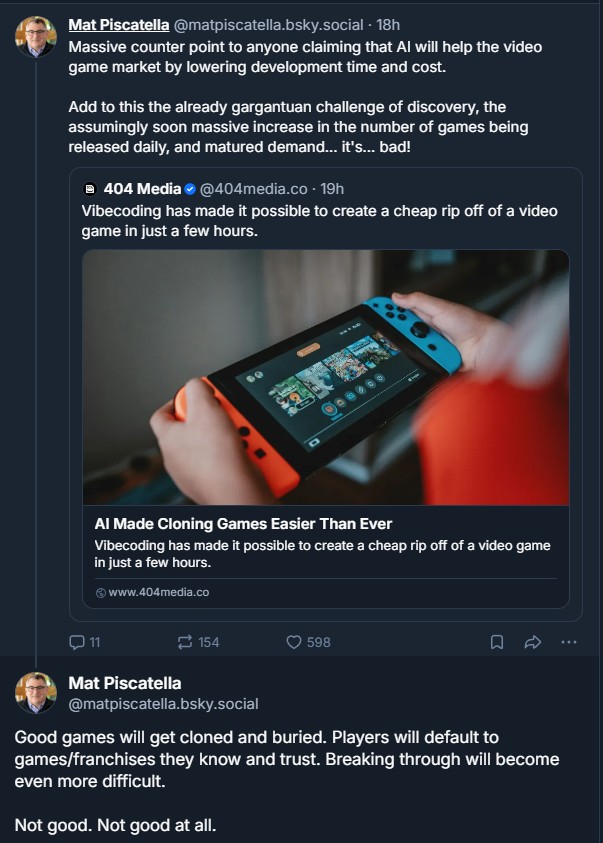This screenshot has height=843, width=603.
Task: Open the share arrow icon
Action: (533, 642)
